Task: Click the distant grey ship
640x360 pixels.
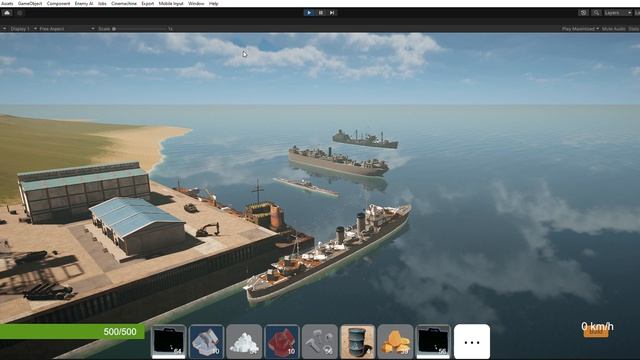Action: click(x=365, y=139)
